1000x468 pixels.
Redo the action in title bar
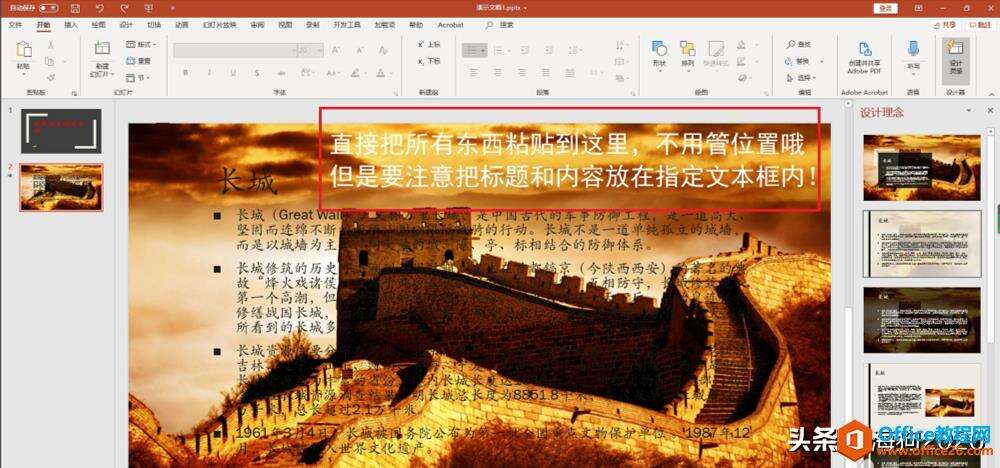124,8
